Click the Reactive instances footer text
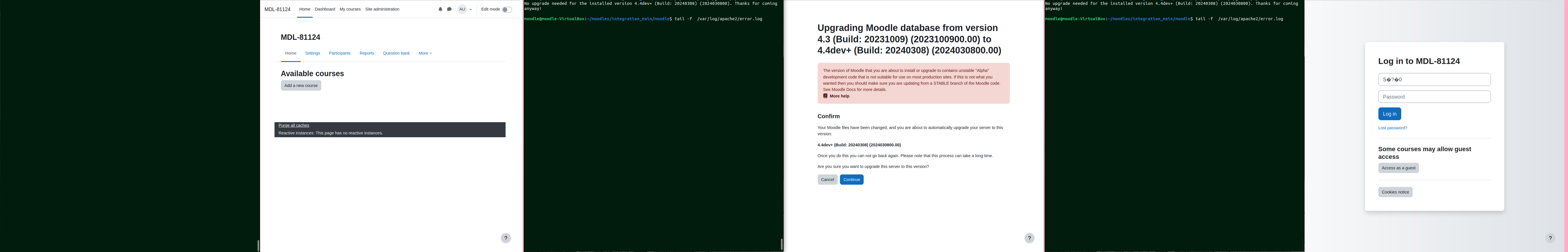 tap(330, 133)
